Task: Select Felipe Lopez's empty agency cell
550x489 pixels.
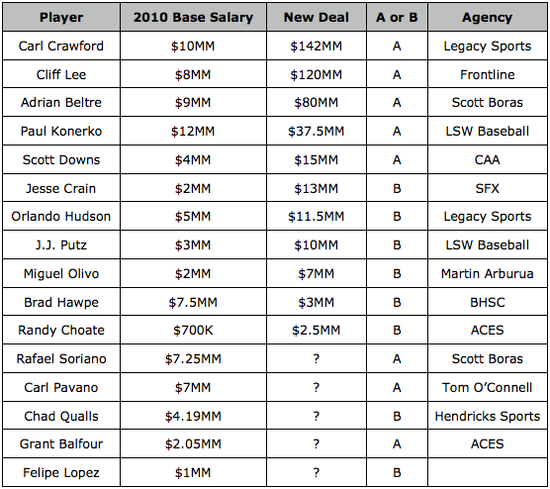Action: click(x=487, y=473)
